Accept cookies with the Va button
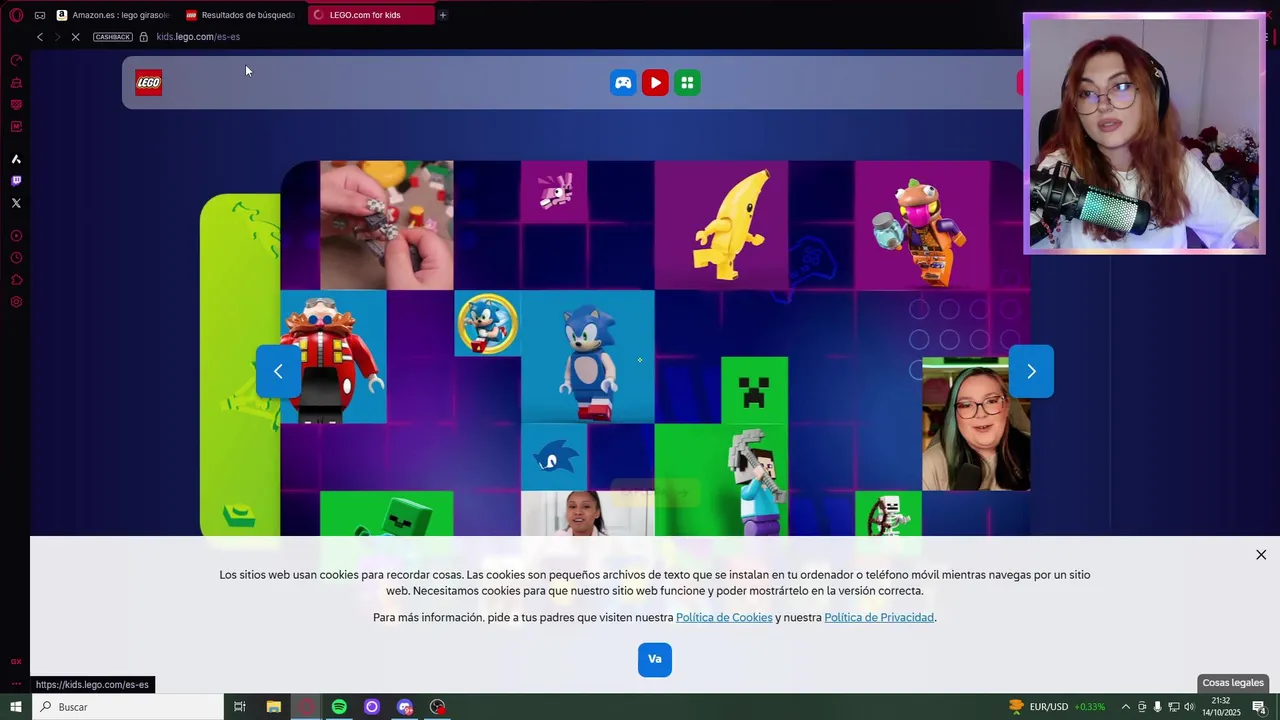This screenshot has width=1280, height=720. [655, 659]
